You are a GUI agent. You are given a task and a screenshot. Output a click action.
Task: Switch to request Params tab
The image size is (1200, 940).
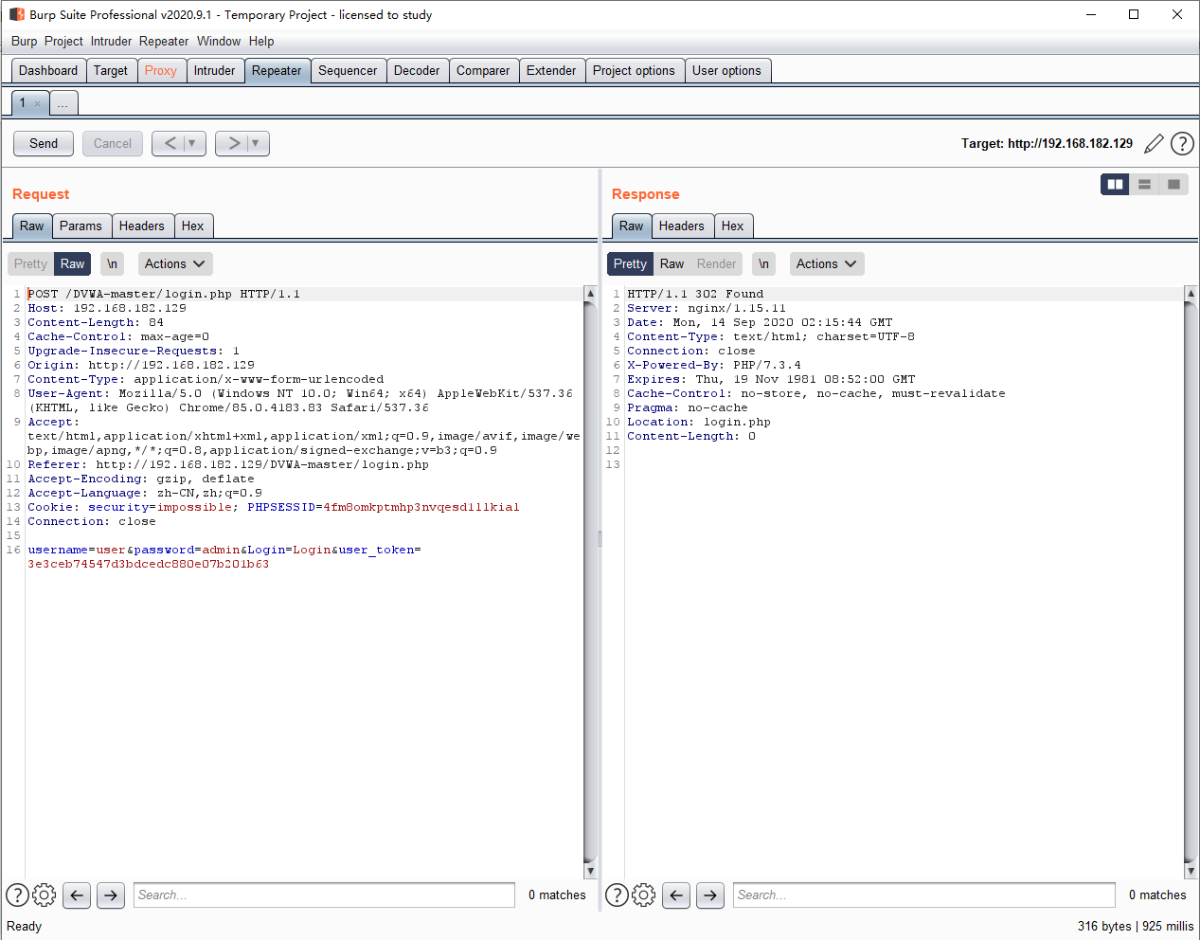point(81,226)
